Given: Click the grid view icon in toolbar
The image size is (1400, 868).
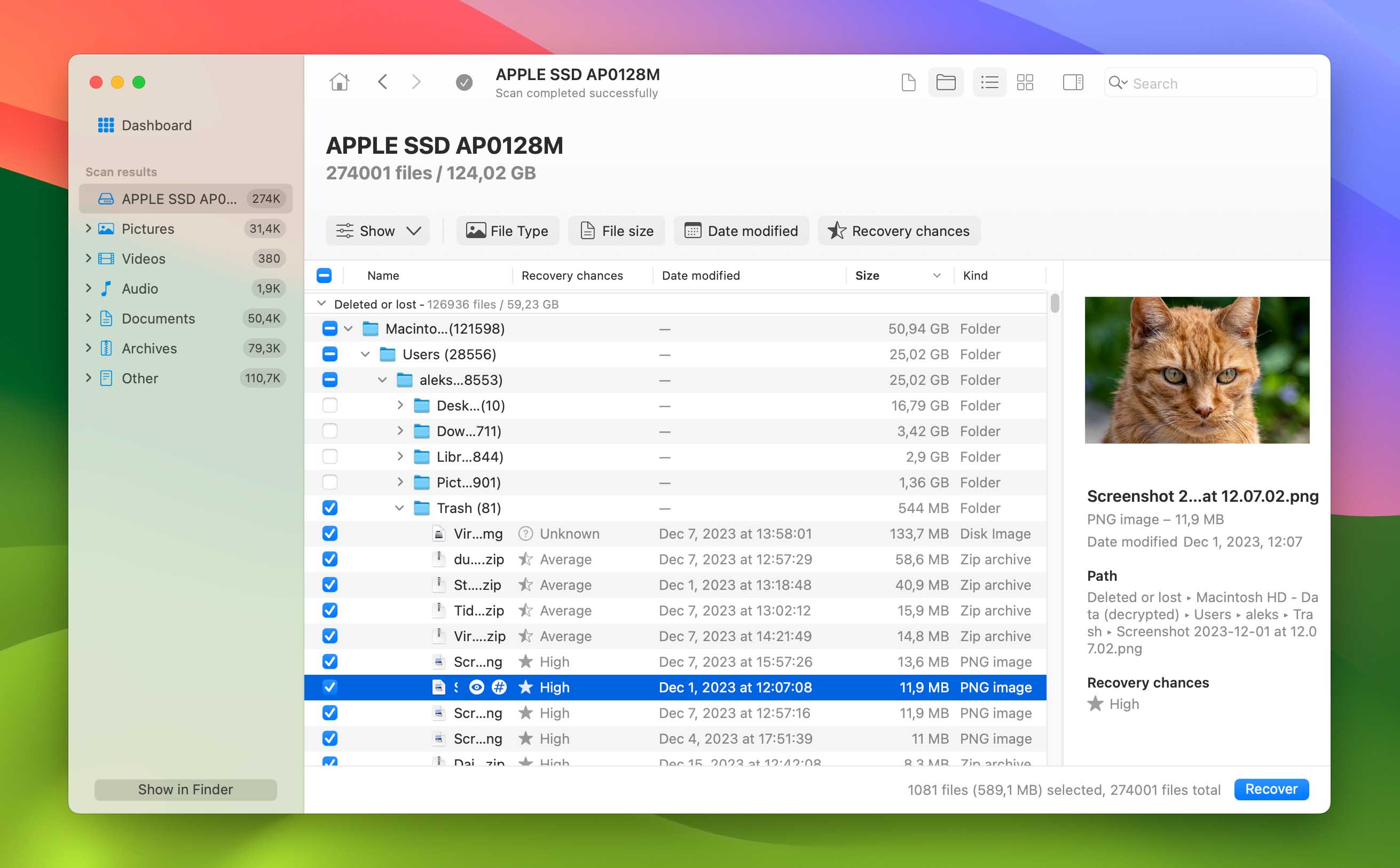Looking at the screenshot, I should pos(1024,83).
